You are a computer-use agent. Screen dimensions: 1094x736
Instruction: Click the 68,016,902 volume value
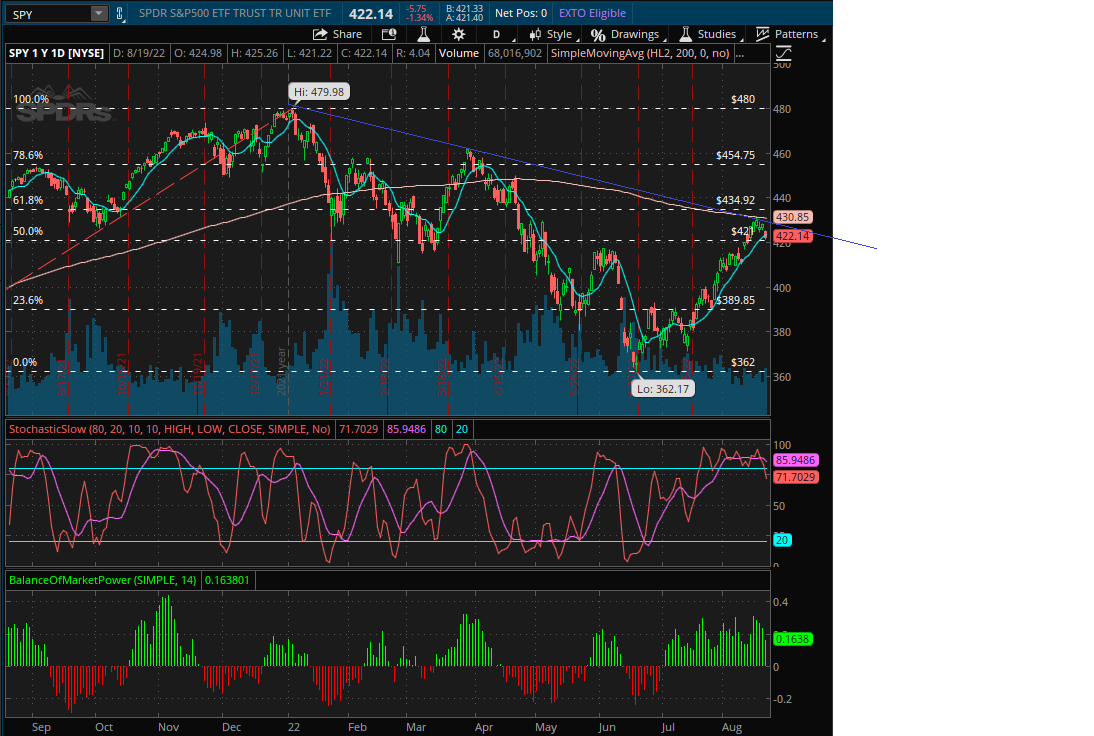point(515,53)
